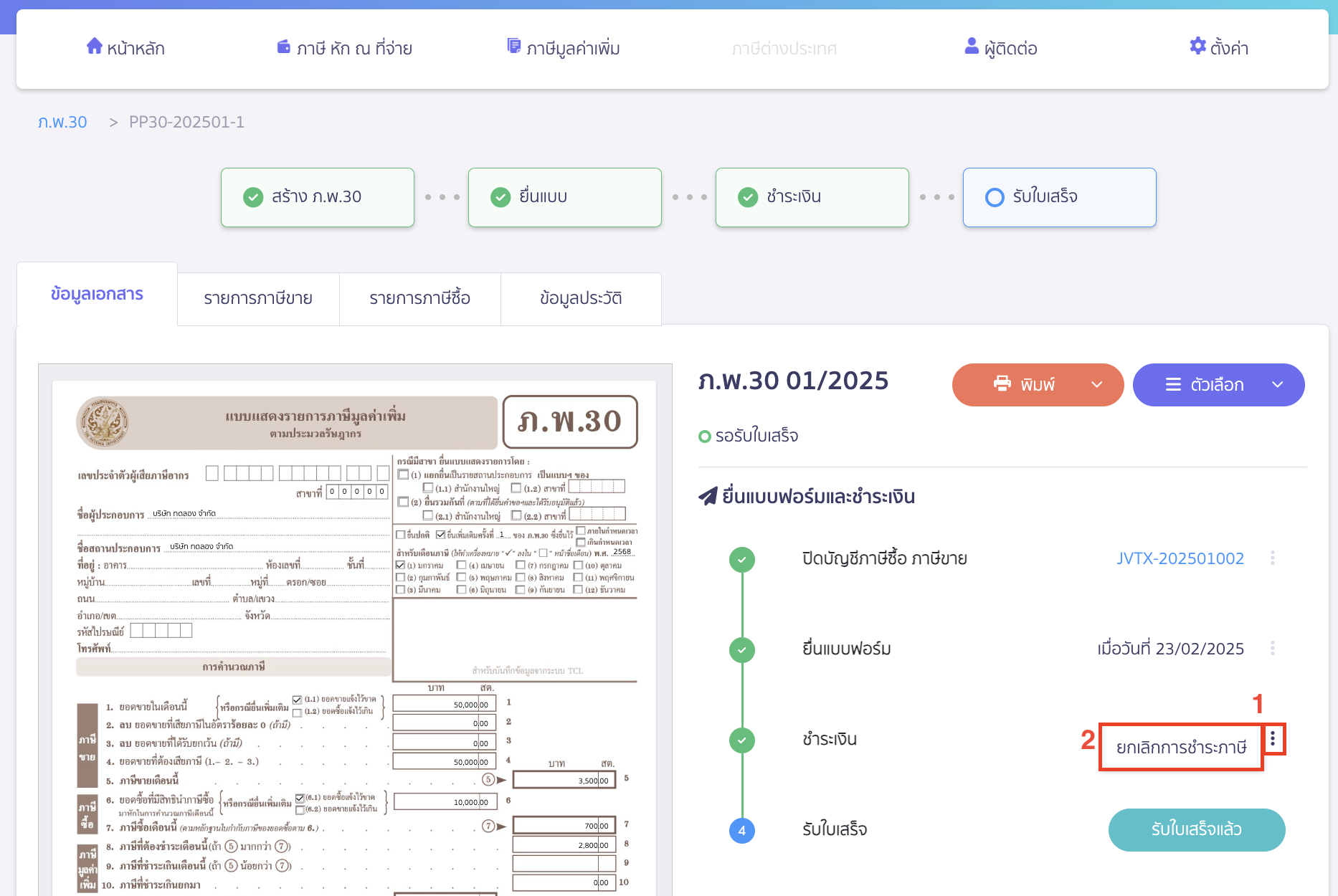Image resolution: width=1338 pixels, height=896 pixels.
Task: Click the สร้าง ภ.พ.30 completed step
Action: [x=318, y=197]
